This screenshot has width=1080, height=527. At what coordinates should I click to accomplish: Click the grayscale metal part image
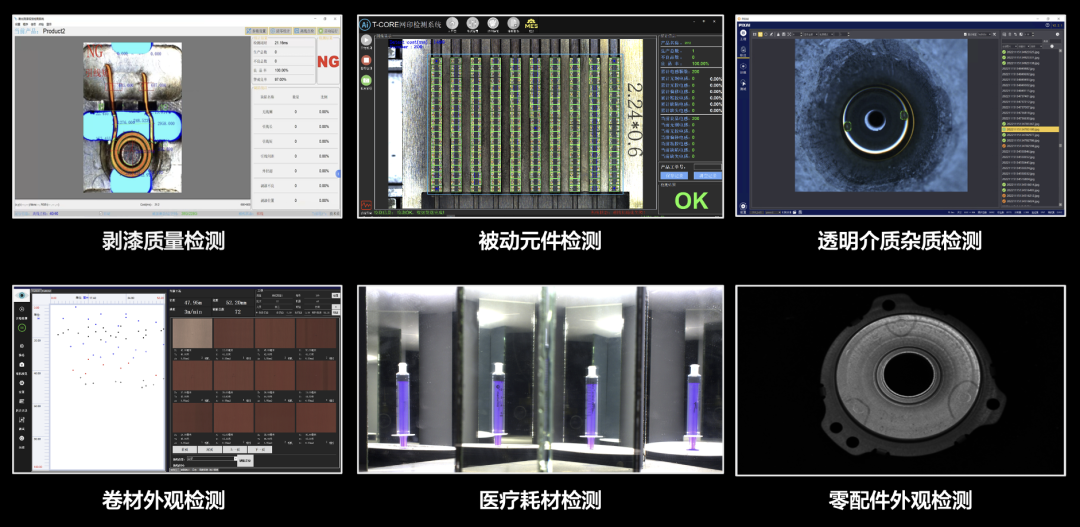pos(901,380)
